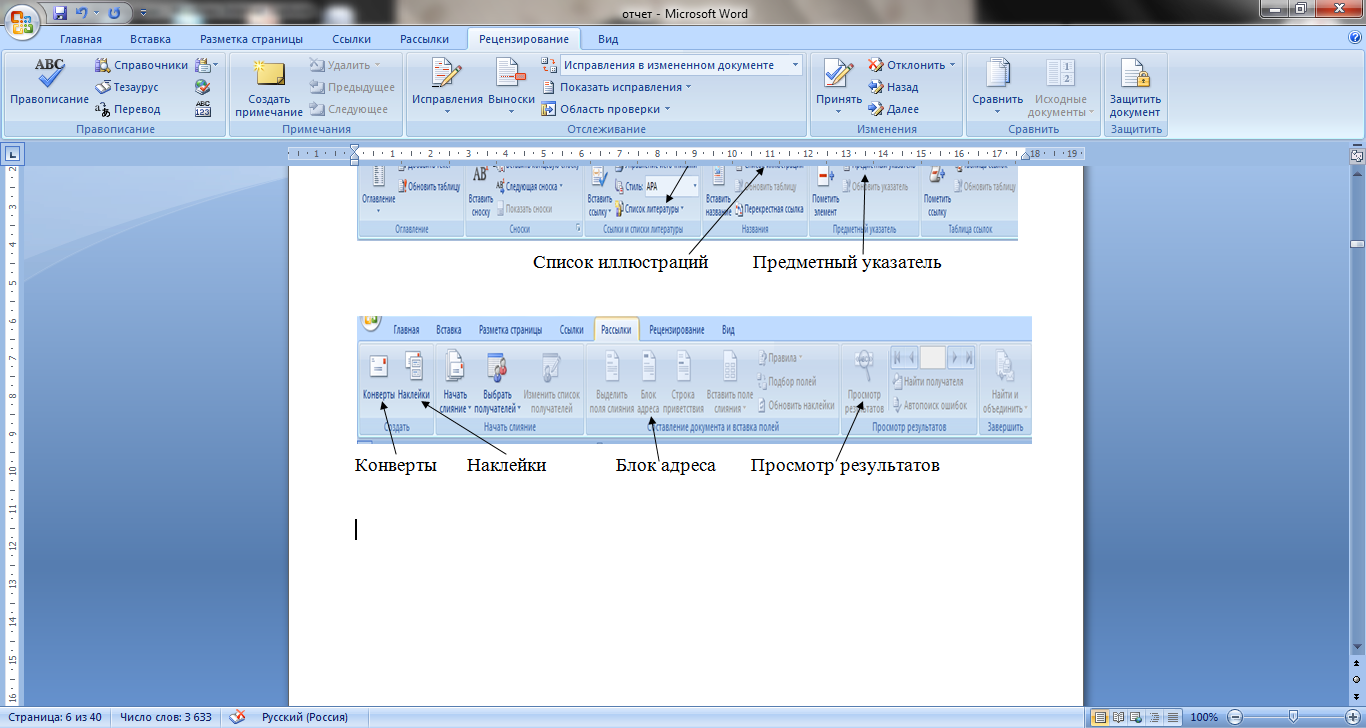Switch to the Вставка ribbon tab
The height and width of the screenshot is (728, 1366).
pos(150,39)
